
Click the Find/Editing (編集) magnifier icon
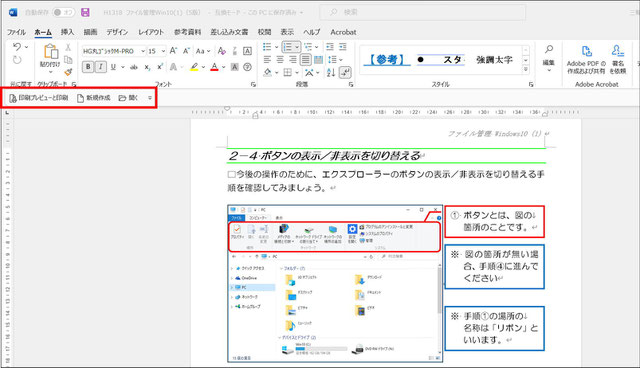coord(549,49)
